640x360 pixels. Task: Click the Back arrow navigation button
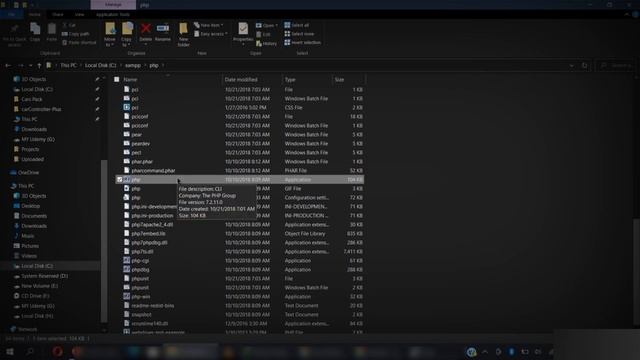click(8, 65)
